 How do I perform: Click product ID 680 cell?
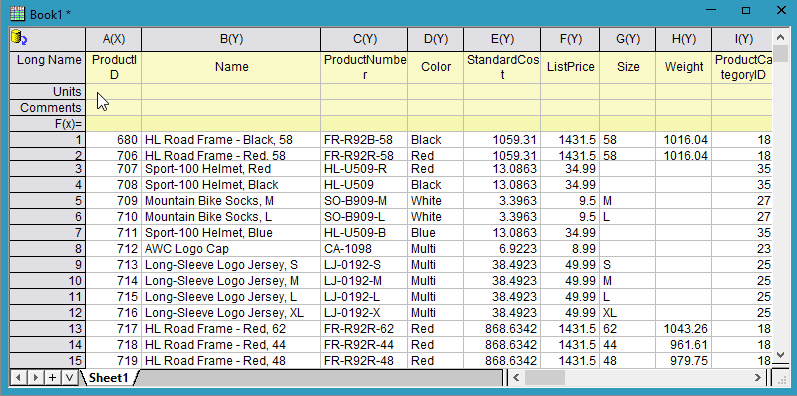pyautogui.click(x=113, y=139)
